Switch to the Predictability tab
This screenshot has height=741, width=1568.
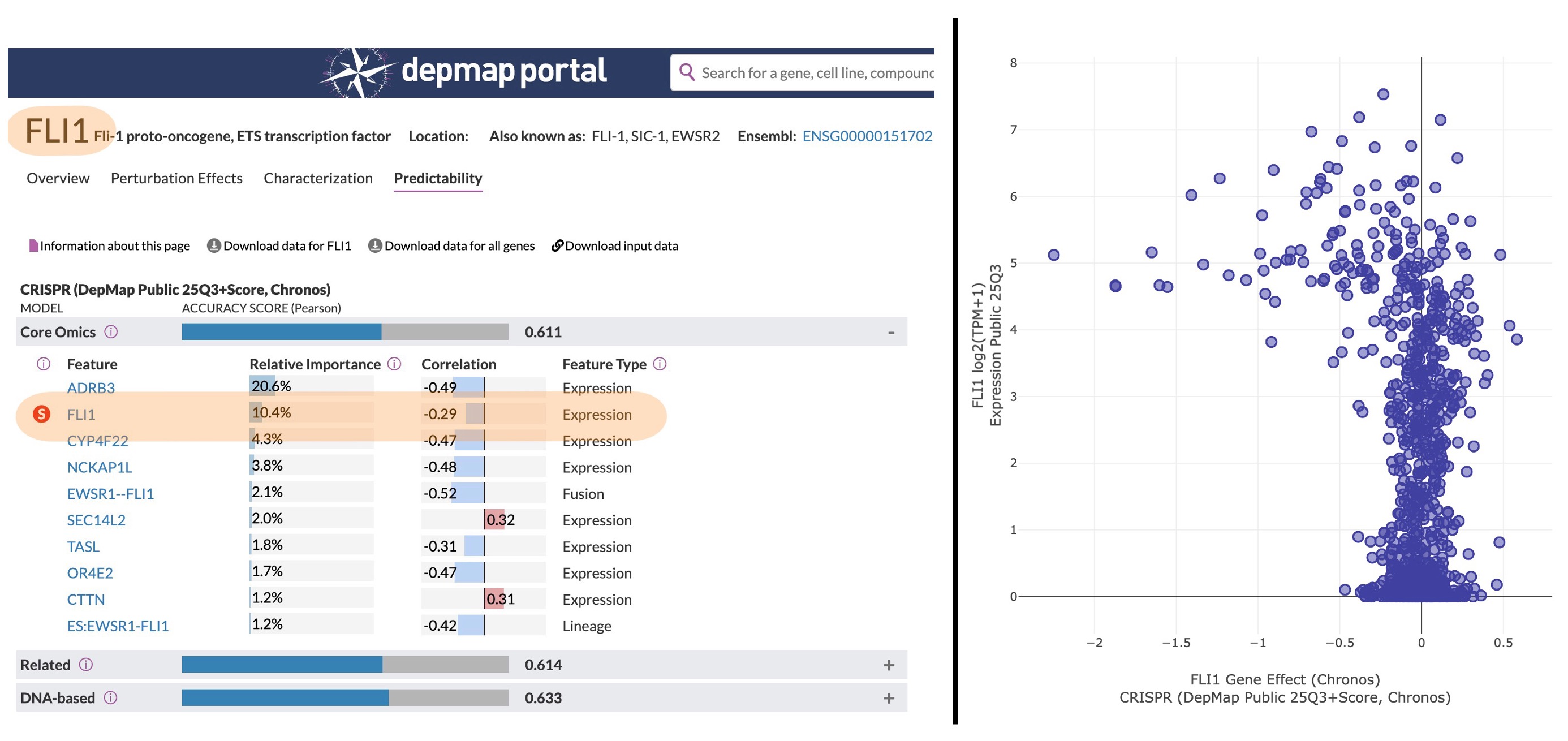click(438, 178)
